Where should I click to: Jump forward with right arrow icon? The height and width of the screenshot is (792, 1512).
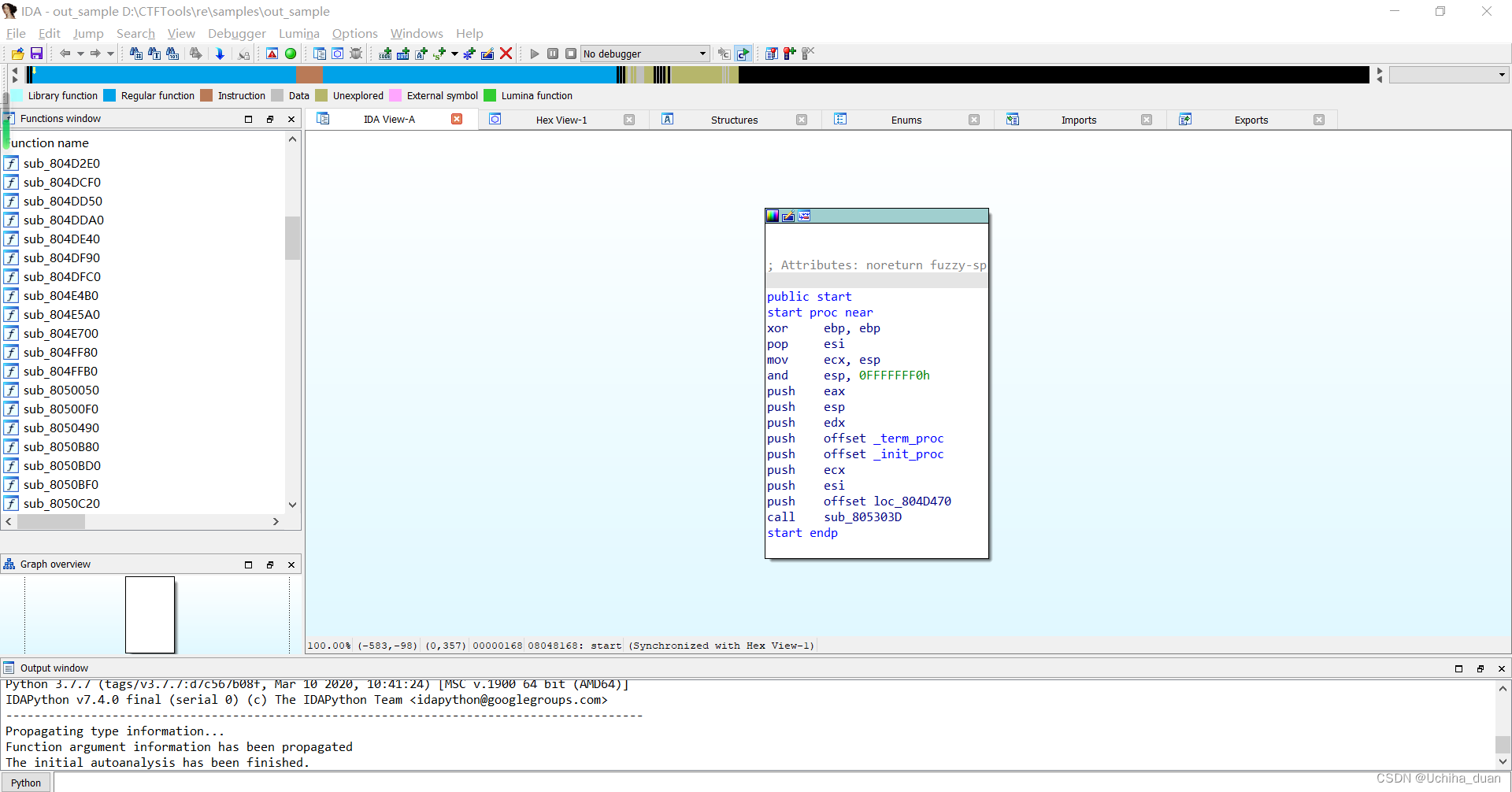[95, 54]
